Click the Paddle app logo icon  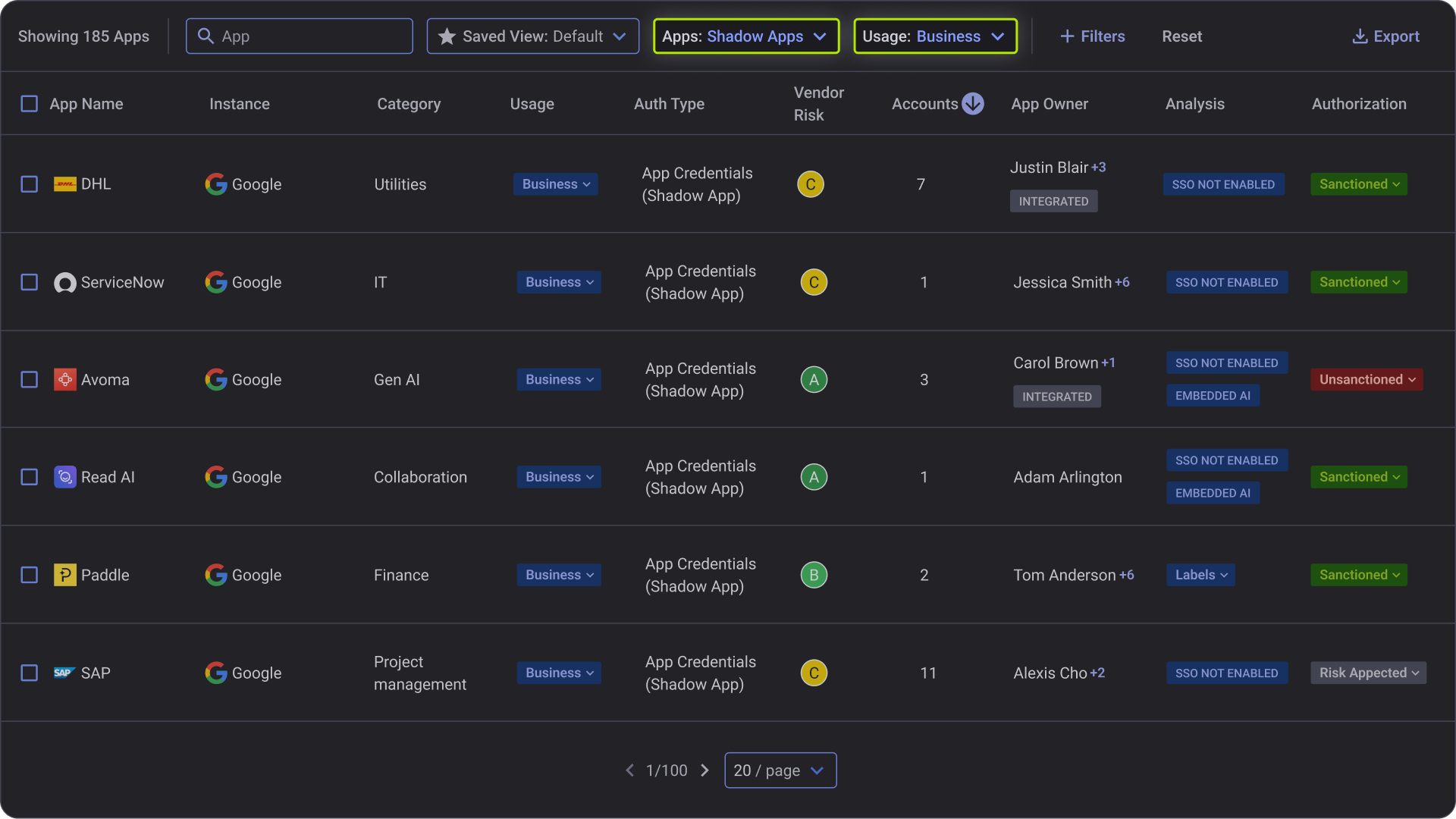[x=65, y=575]
